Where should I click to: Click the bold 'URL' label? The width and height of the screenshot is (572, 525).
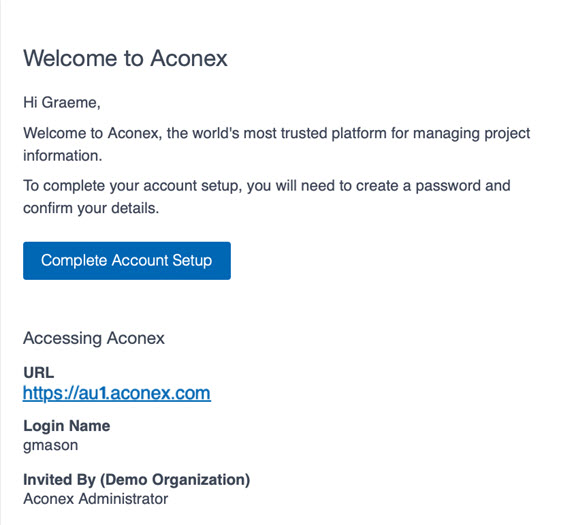(x=39, y=372)
